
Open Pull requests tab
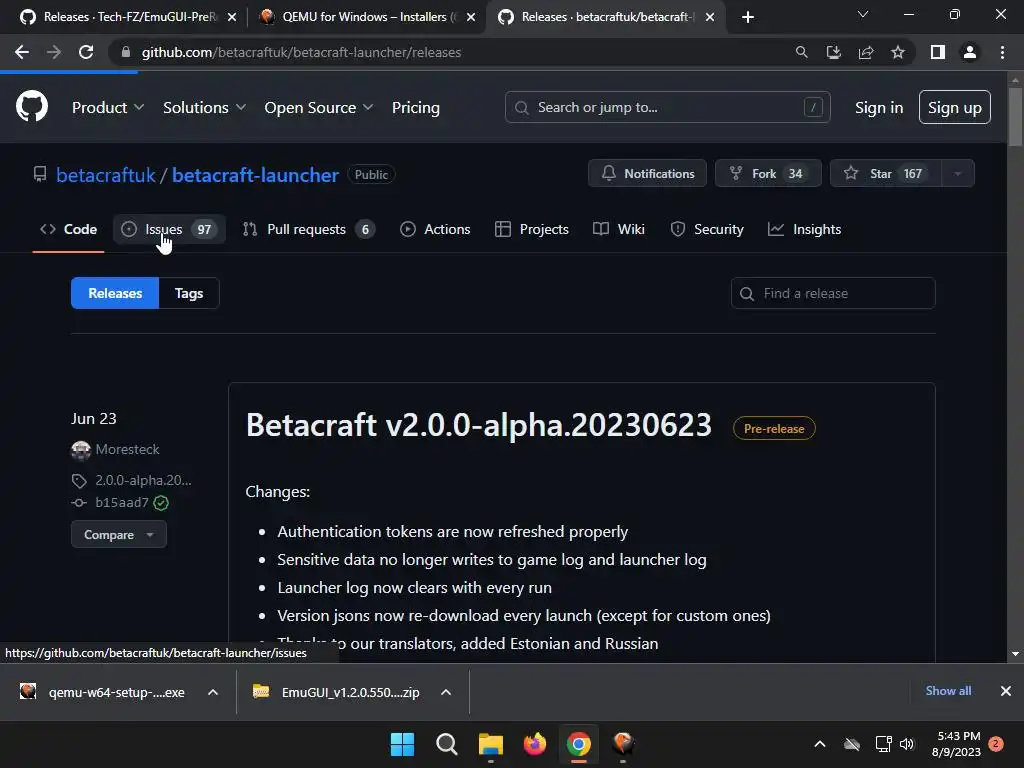coord(308,229)
